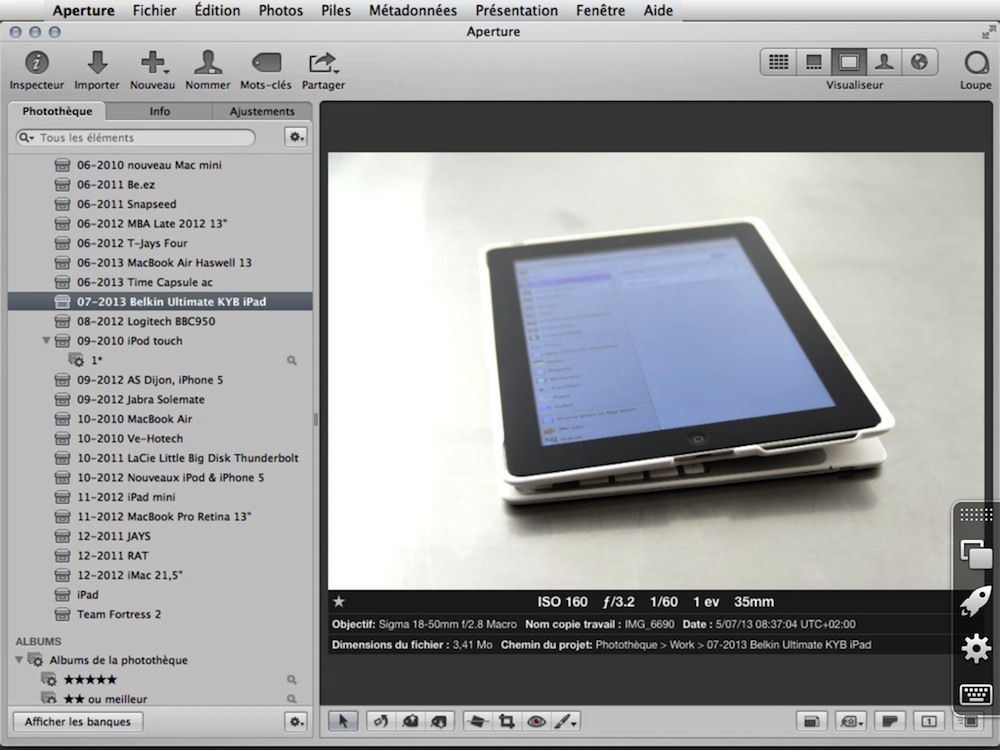Switch to split browser-viewer layout
Viewport: 1000px width, 750px height.
point(813,62)
